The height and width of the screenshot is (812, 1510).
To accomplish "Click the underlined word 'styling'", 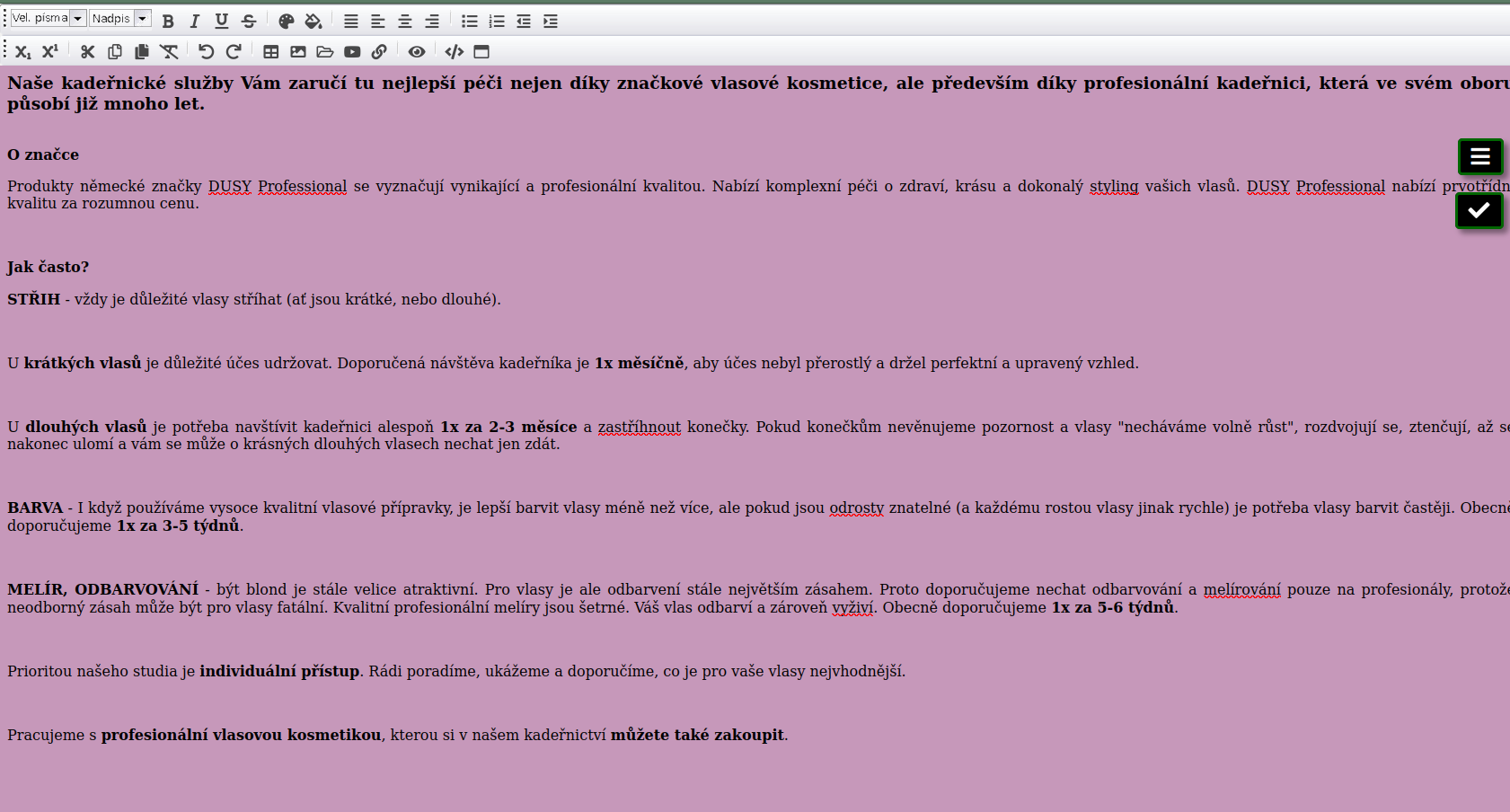I will tap(1114, 186).
